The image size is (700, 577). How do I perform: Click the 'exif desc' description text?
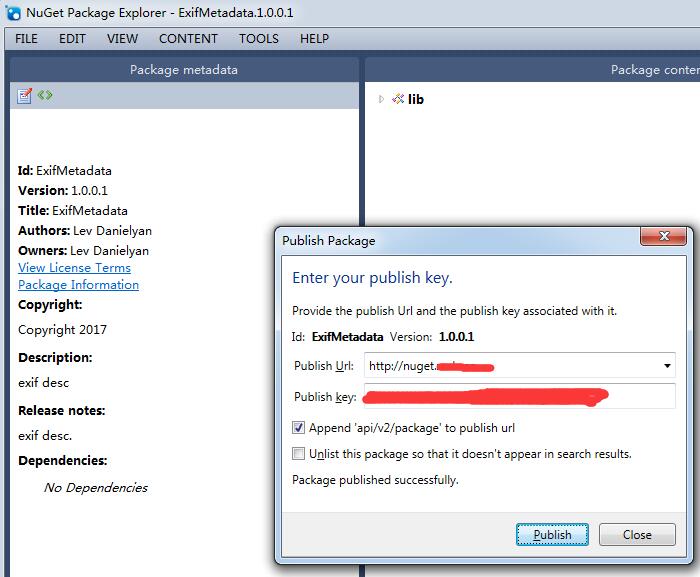point(44,383)
